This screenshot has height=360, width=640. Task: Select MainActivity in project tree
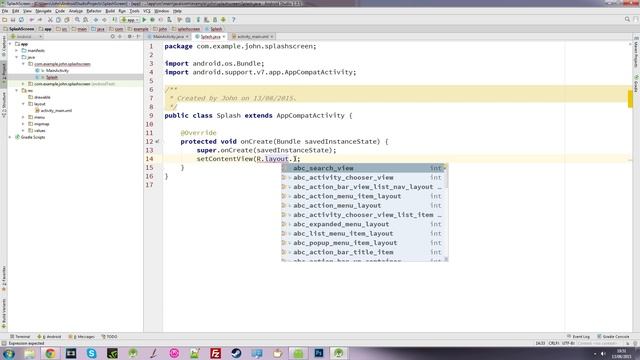tap(57, 71)
